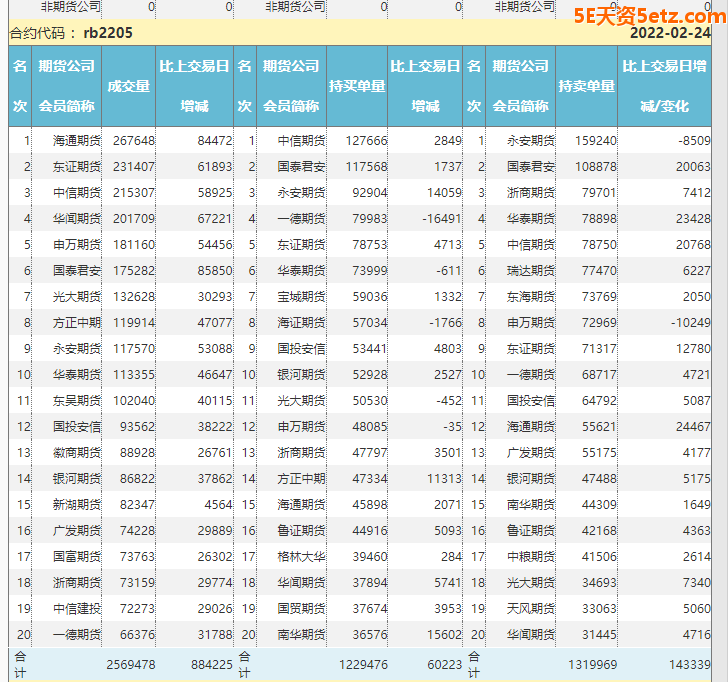Select the contract code rb2205
This screenshot has width=728, height=682.
tap(107, 33)
